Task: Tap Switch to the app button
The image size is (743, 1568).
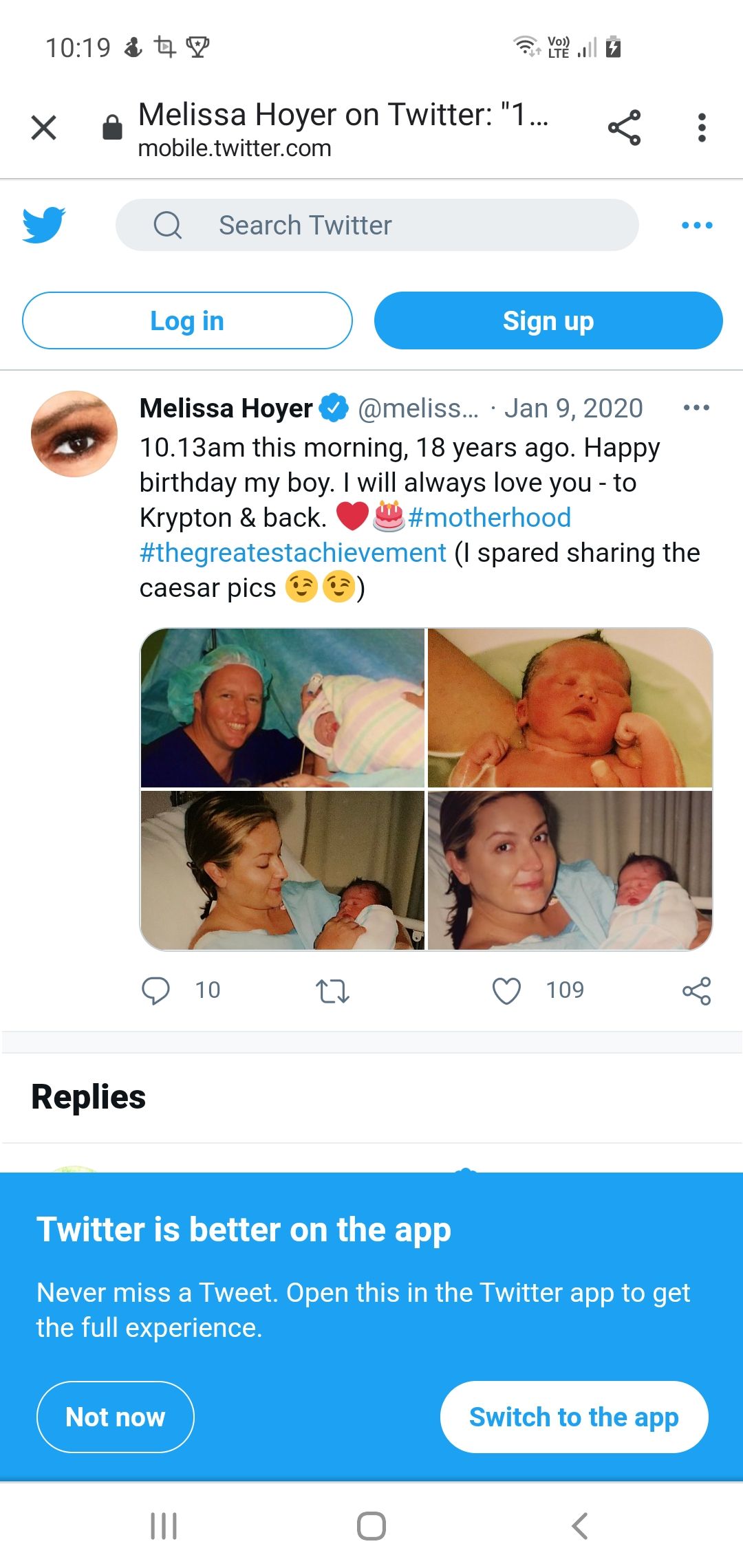Action: (574, 1417)
